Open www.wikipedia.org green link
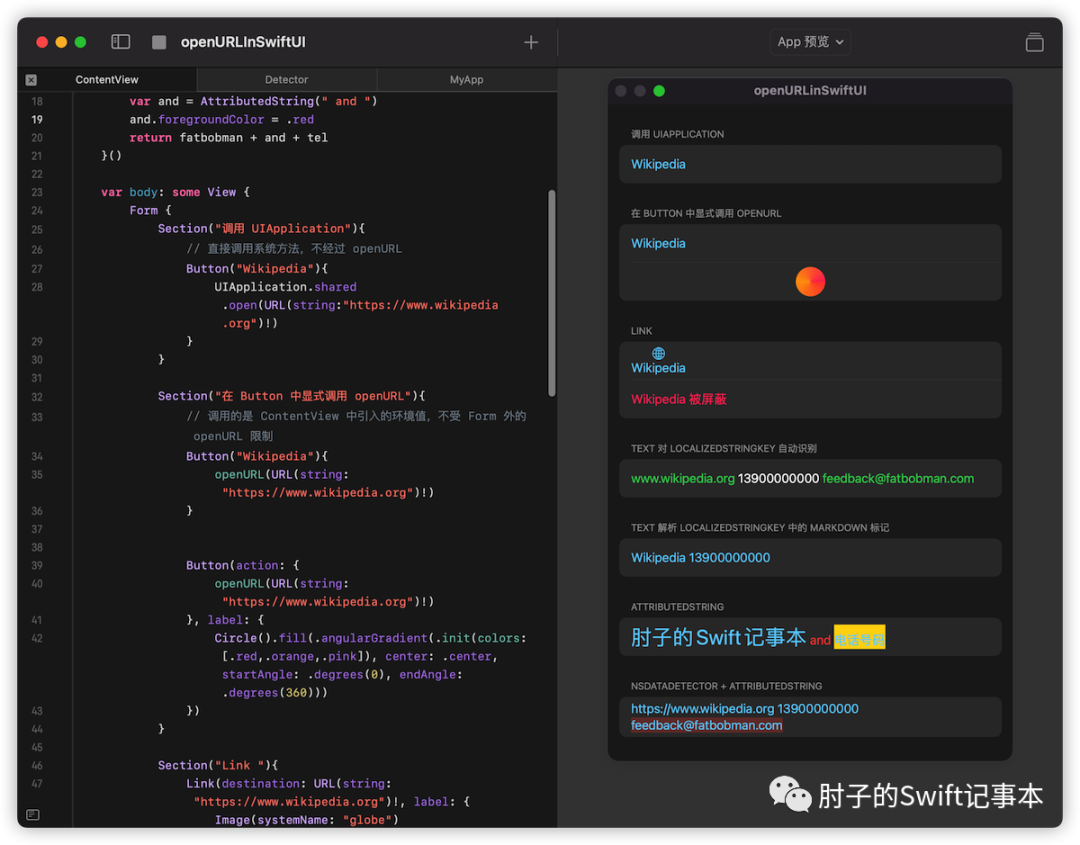The image size is (1080, 845). click(683, 479)
